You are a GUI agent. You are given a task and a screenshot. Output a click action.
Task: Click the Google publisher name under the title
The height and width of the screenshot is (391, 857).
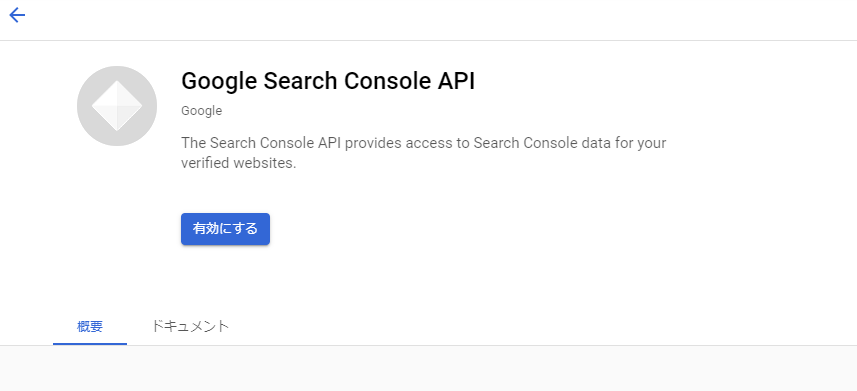point(201,111)
